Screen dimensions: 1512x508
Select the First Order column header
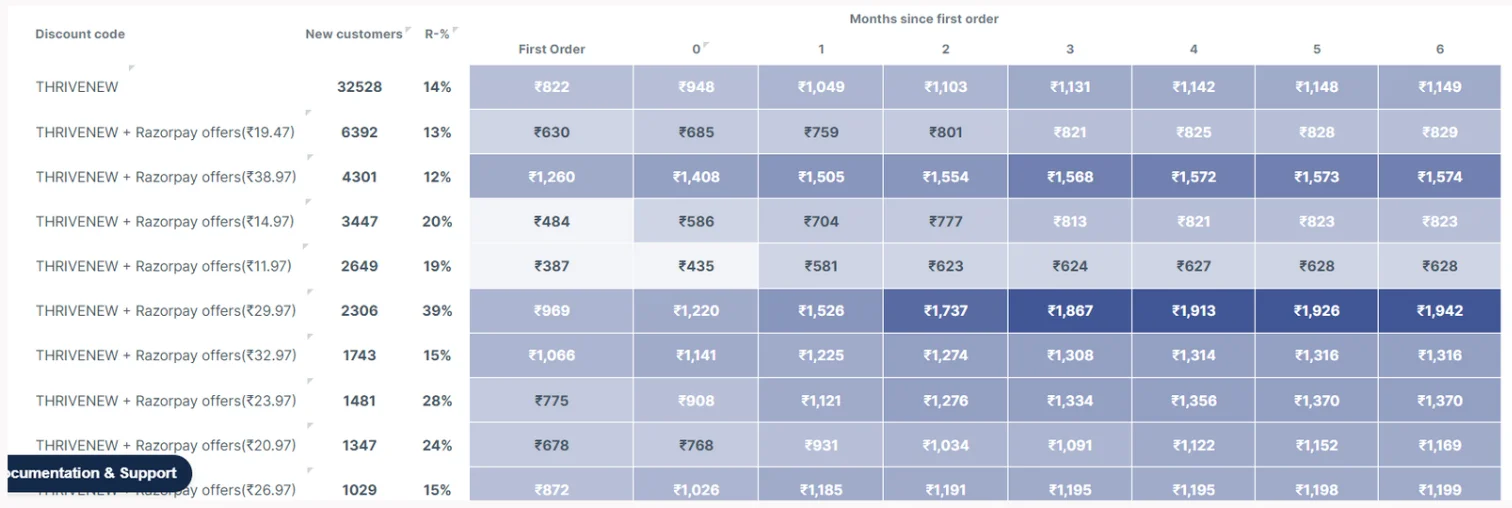click(x=551, y=49)
